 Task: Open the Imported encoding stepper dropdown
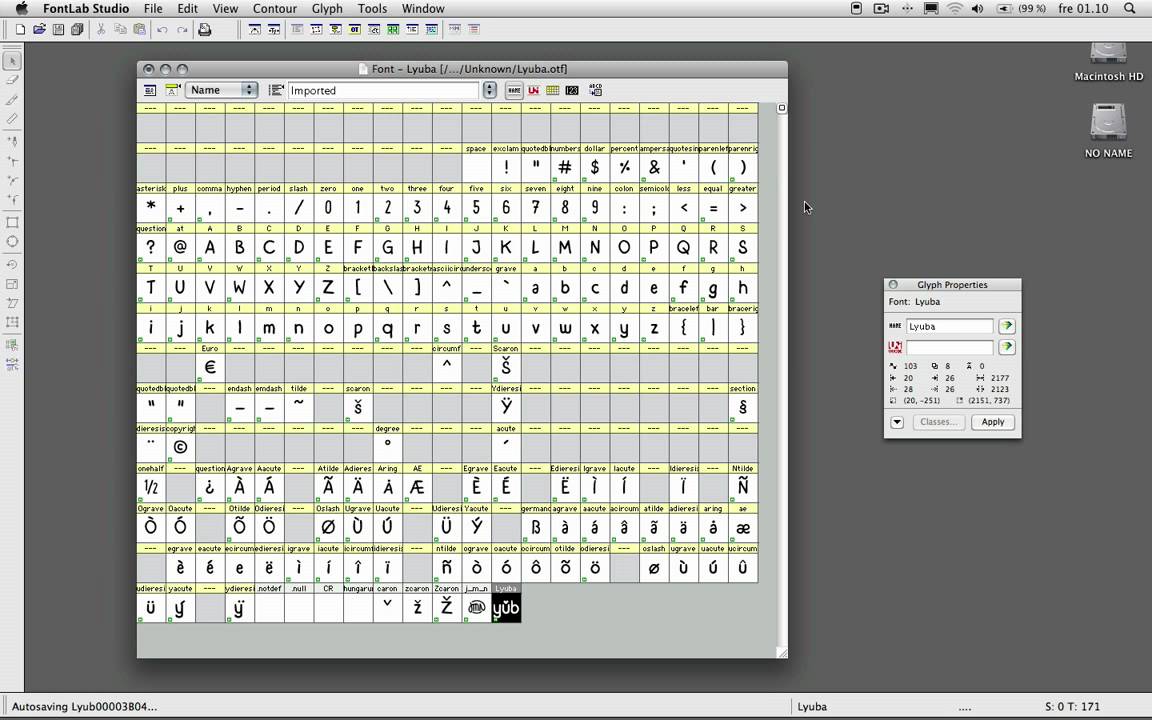click(490, 90)
